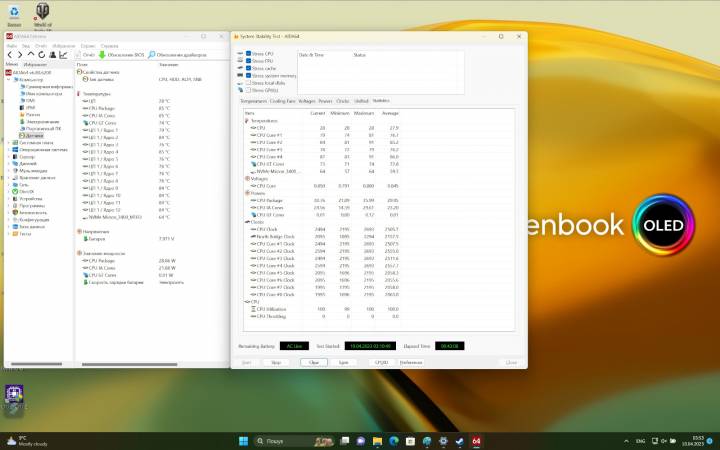Open the Windows Start button

[243, 441]
